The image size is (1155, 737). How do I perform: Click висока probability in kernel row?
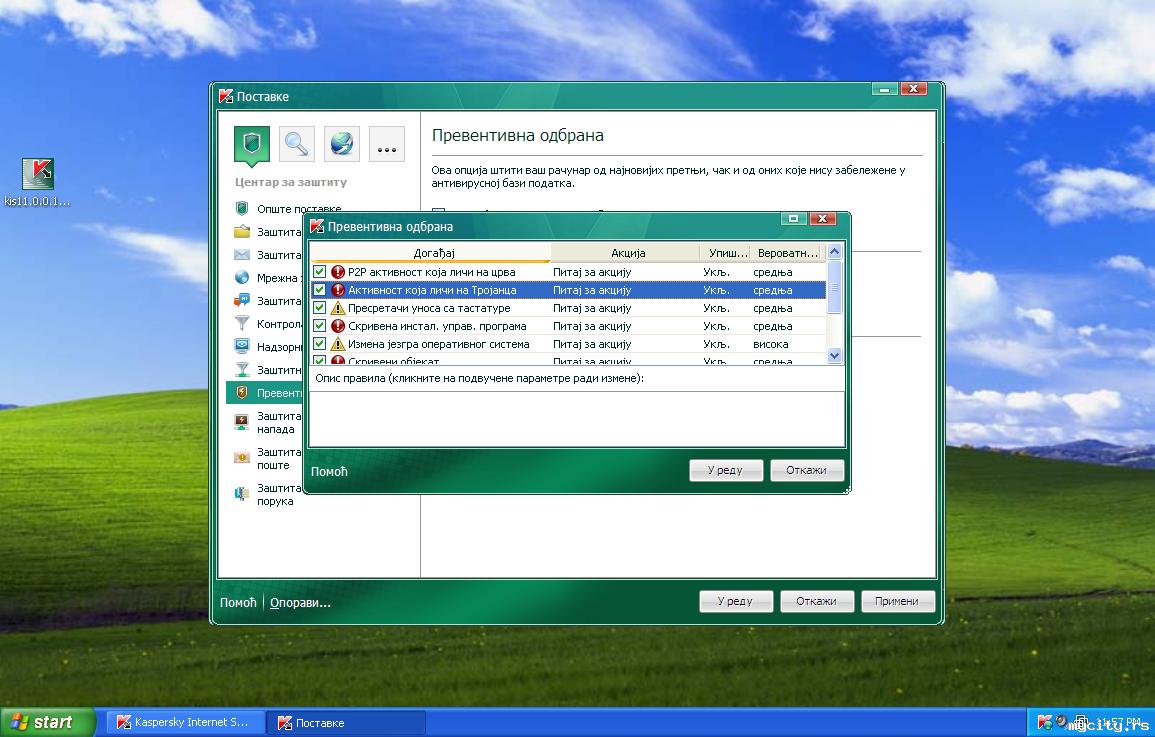[770, 344]
